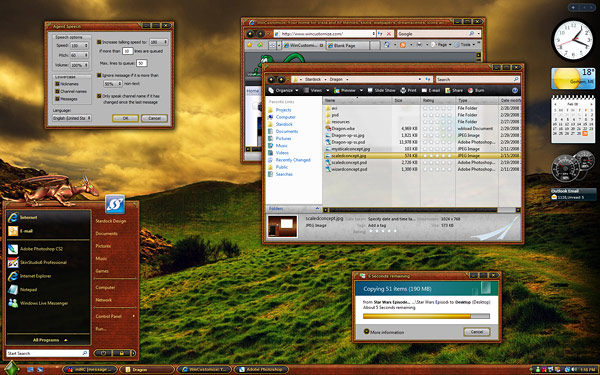Open the talking speed value dropdown
600x375 pixels.
pyautogui.click(x=158, y=42)
